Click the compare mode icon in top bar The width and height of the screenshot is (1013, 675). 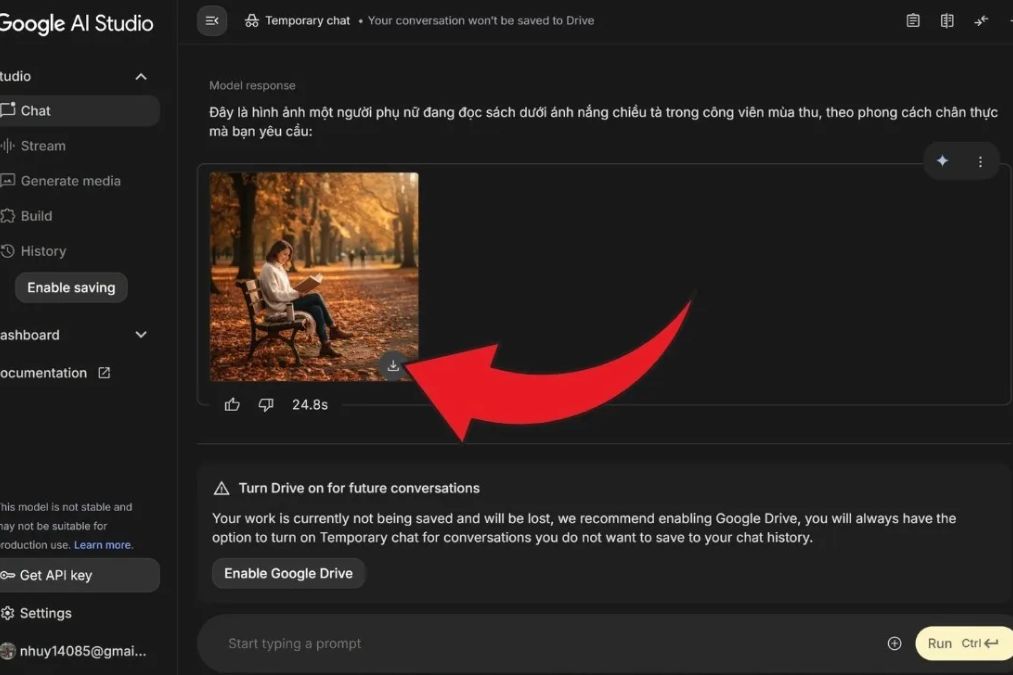947,20
